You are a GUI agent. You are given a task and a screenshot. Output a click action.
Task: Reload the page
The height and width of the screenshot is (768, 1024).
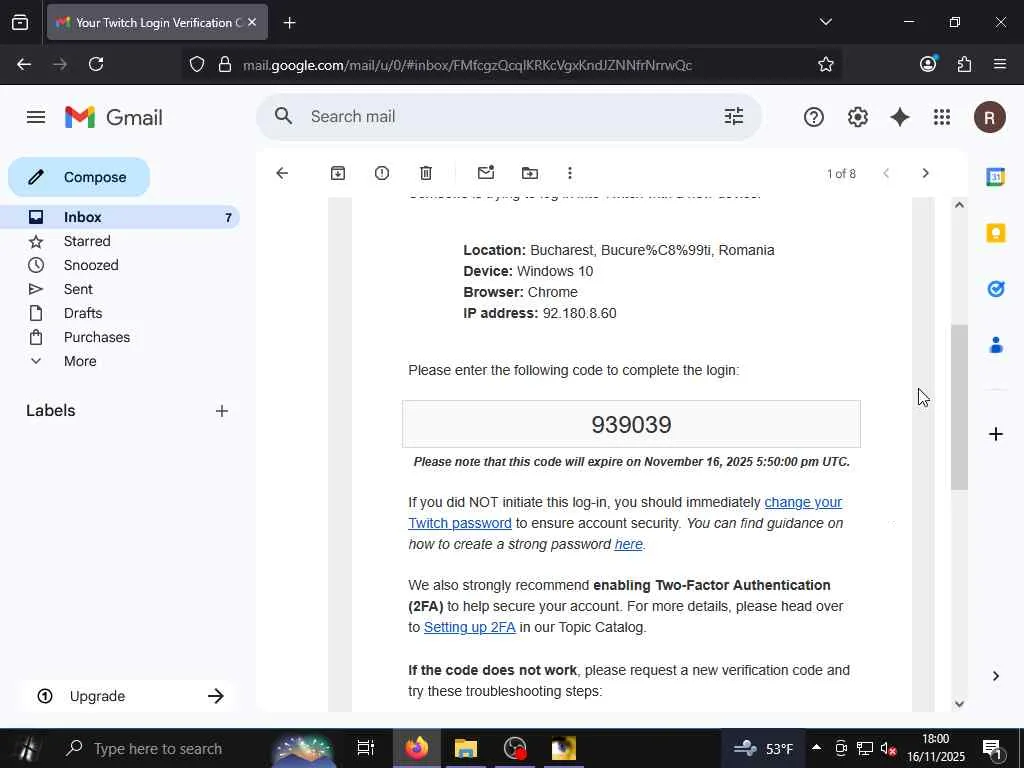(x=96, y=64)
